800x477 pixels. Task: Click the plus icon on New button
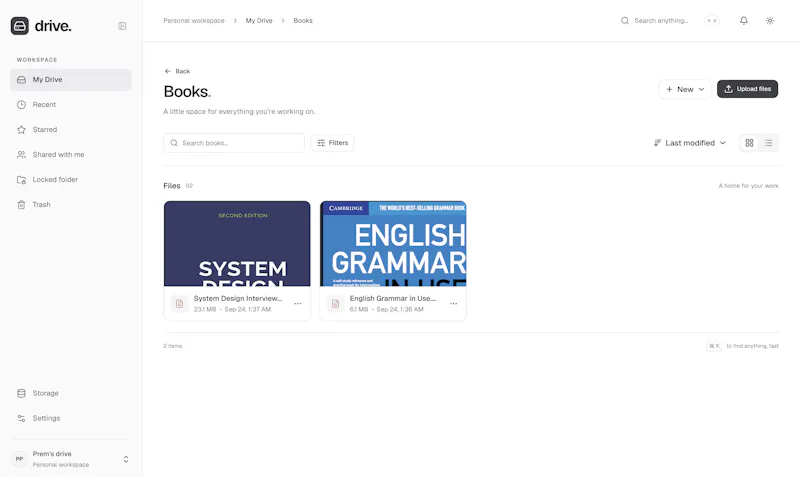[x=669, y=89]
